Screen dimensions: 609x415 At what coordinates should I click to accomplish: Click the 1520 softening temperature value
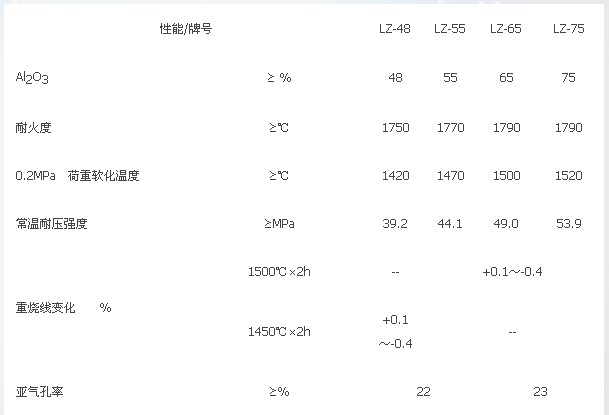569,176
